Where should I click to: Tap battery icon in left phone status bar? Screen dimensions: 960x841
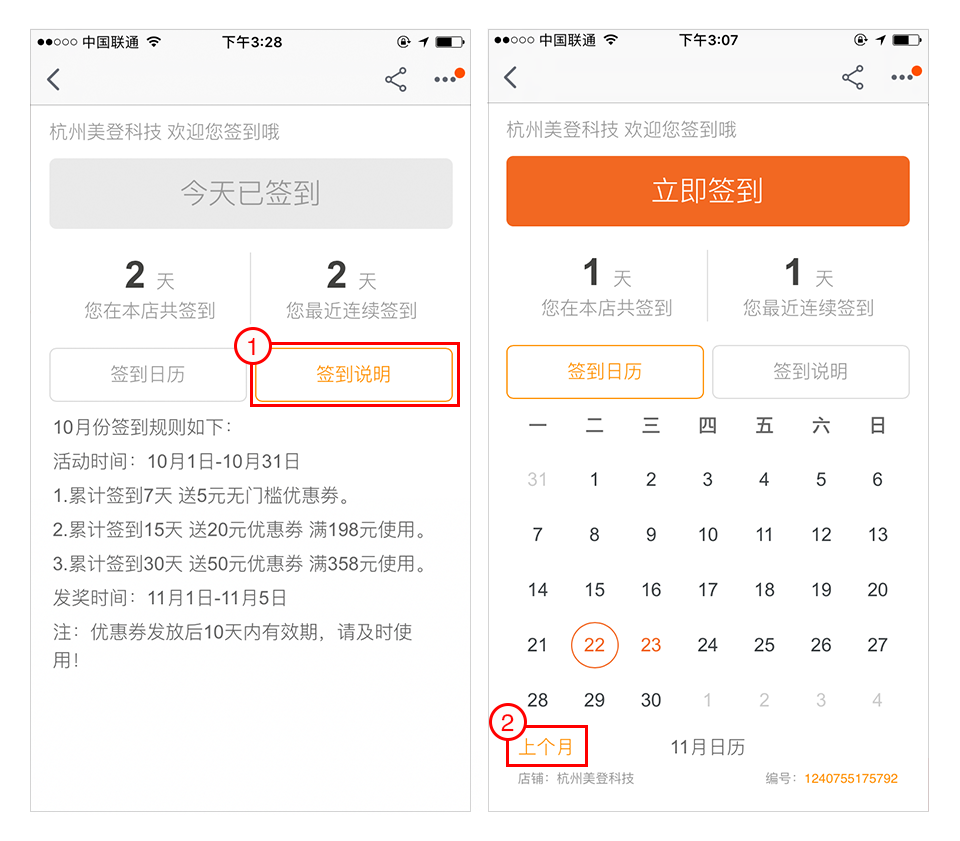click(x=450, y=42)
